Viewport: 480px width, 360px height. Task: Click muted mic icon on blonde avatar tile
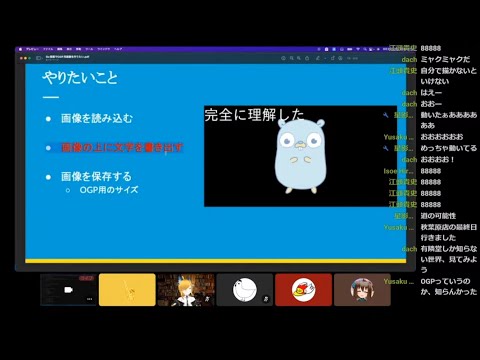[x=207, y=299]
